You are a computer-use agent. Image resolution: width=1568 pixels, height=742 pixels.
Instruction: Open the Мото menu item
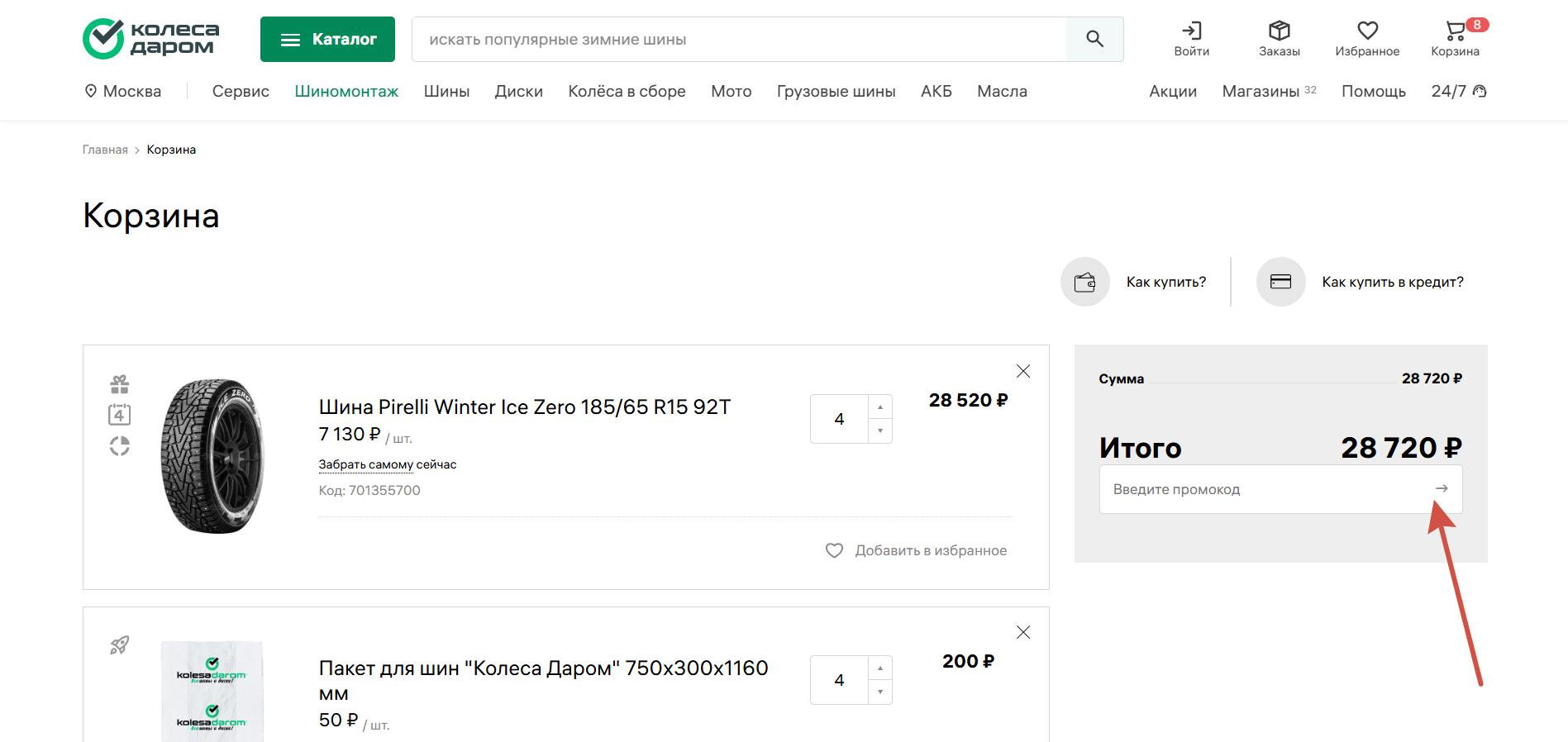(732, 91)
